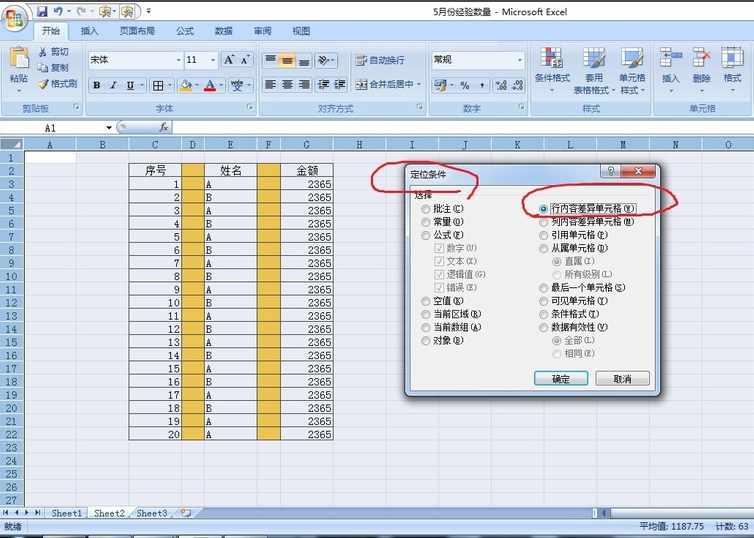This screenshot has width=754, height=538.
Task: Choose 可见单元格 visible cells option
Action: click(x=543, y=301)
